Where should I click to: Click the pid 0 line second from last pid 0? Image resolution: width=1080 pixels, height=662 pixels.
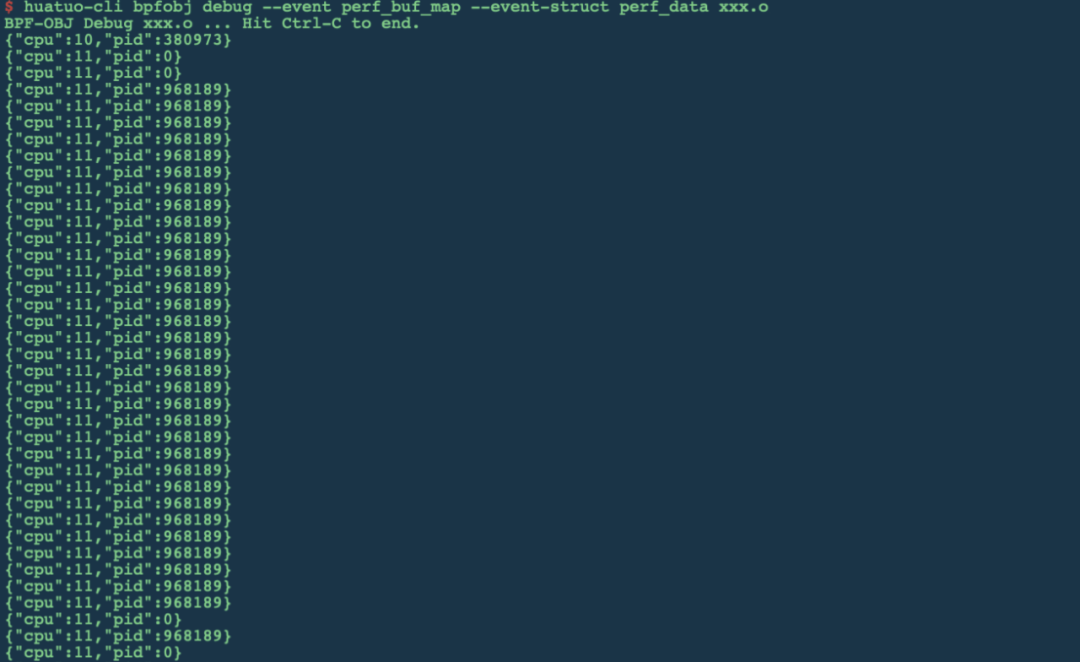coord(93,619)
